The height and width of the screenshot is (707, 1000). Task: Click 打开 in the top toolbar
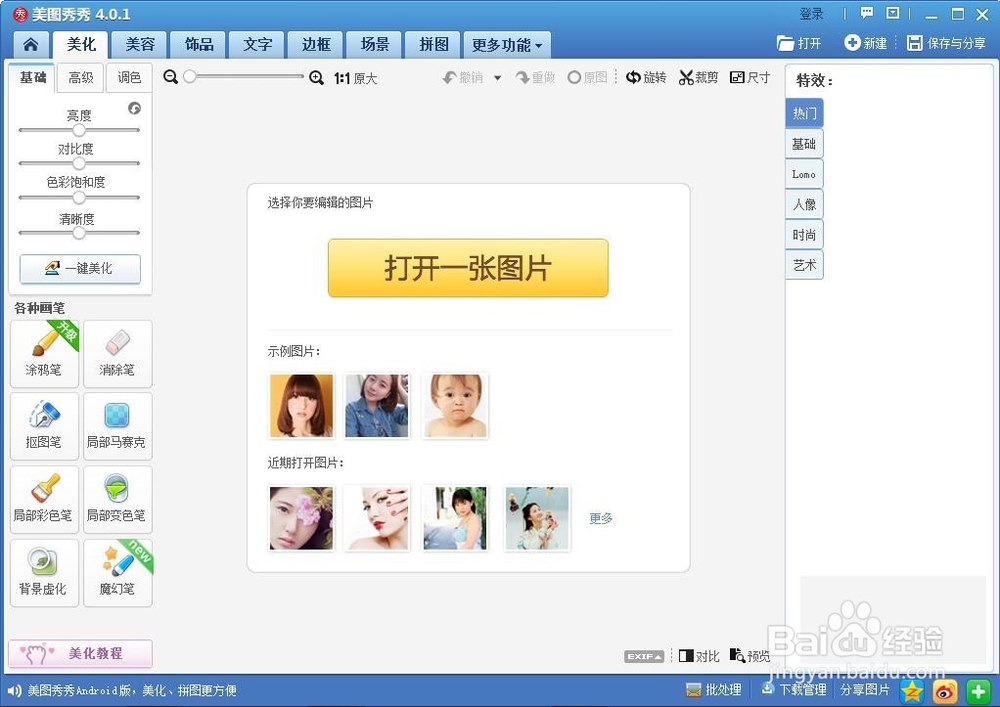click(x=799, y=43)
